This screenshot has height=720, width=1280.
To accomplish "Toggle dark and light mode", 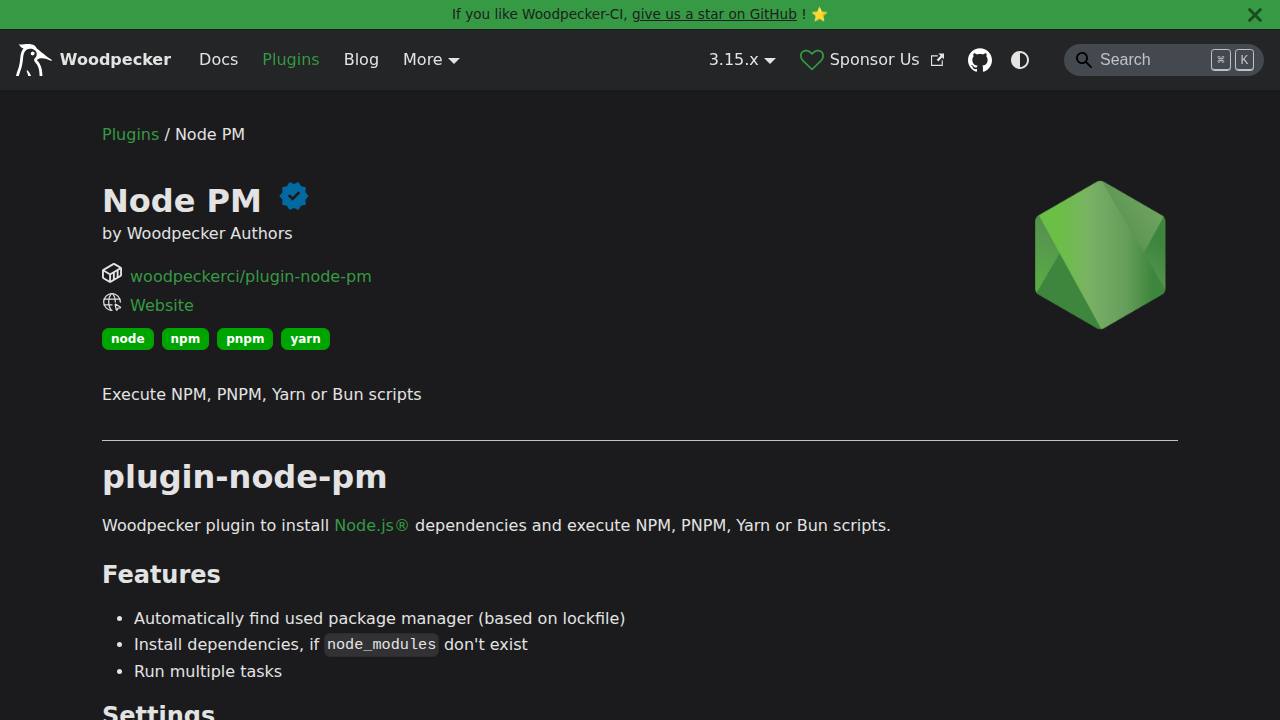I will point(1020,60).
